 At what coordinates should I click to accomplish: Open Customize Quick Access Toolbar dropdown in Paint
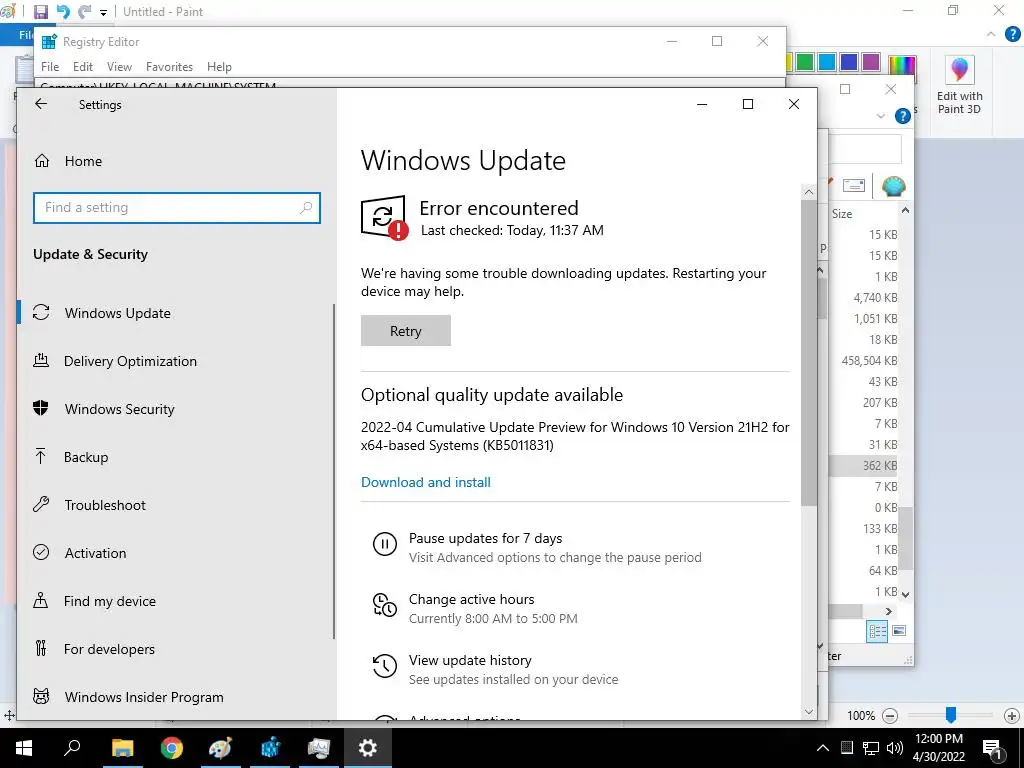pyautogui.click(x=103, y=12)
